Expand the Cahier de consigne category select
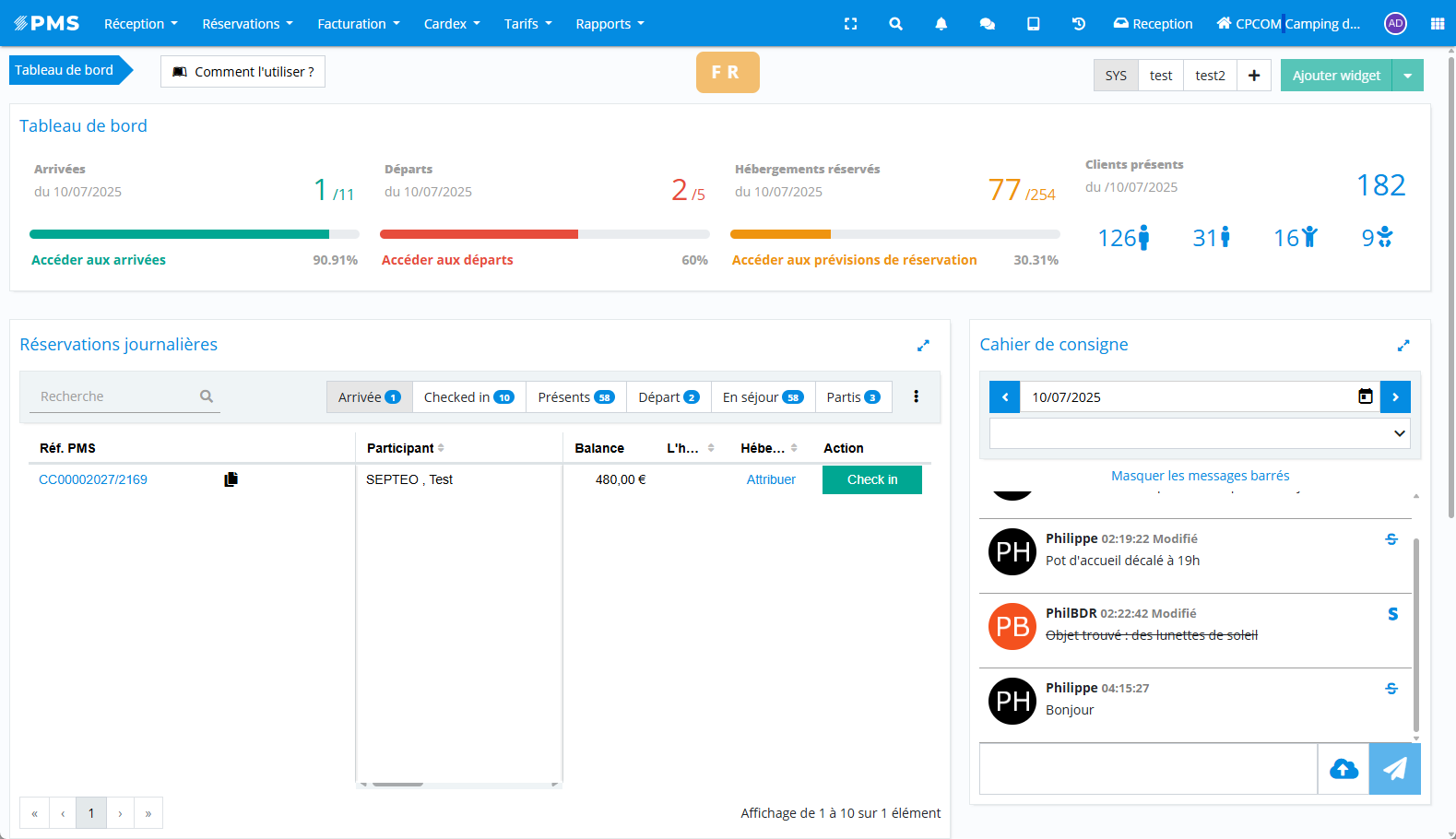 click(1199, 433)
